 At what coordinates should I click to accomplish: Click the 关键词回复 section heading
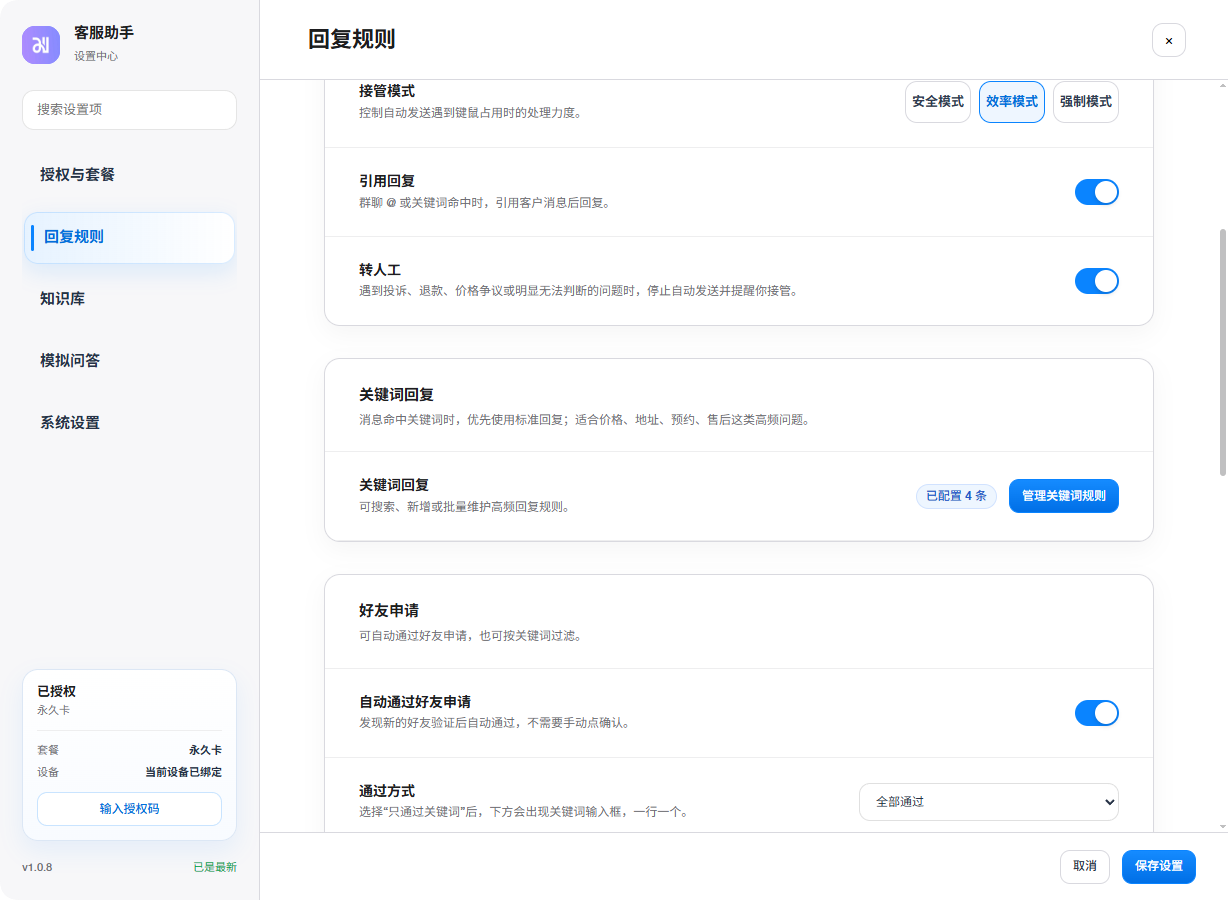coord(396,395)
